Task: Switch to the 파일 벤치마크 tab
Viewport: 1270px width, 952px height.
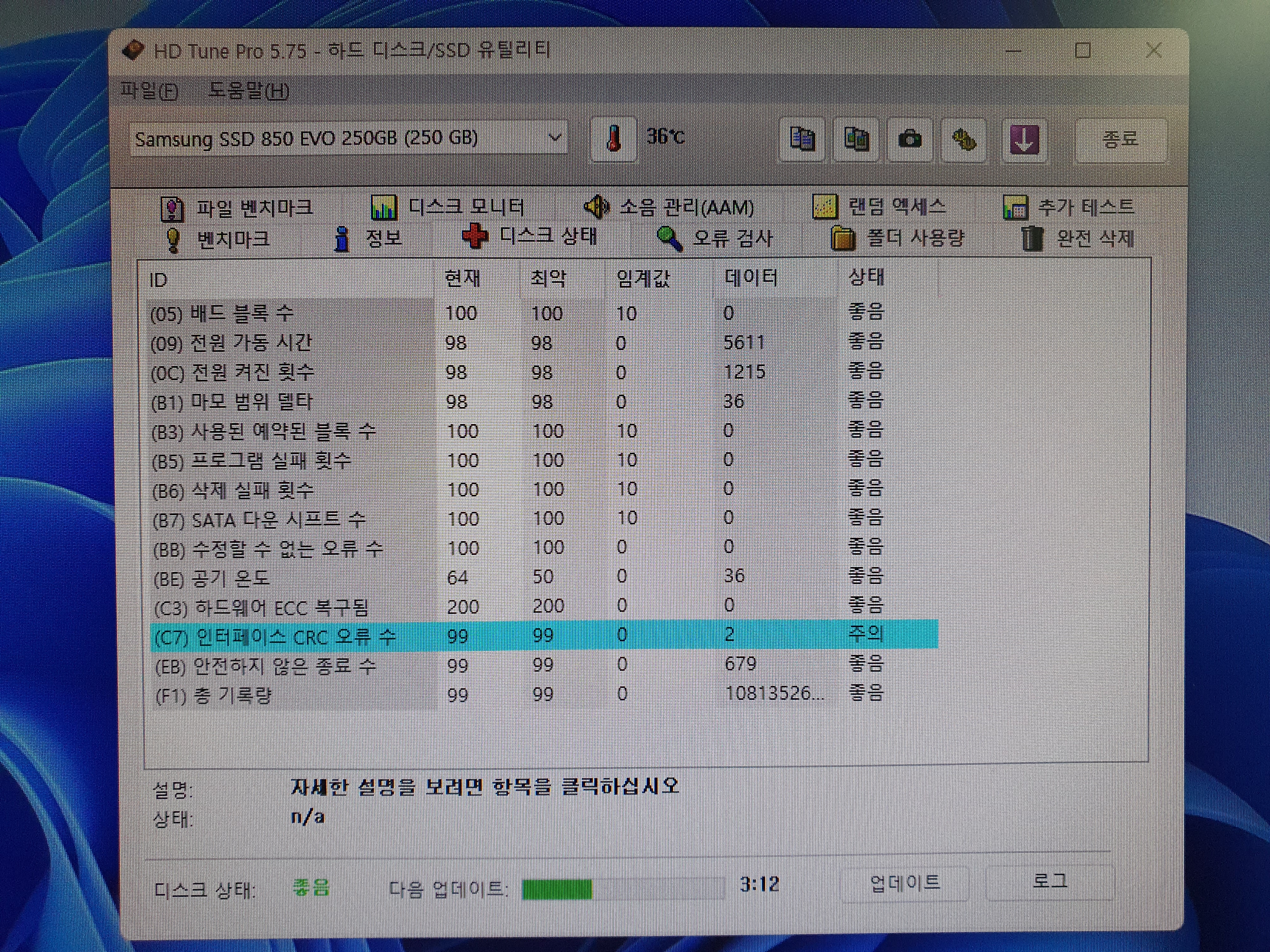Action: pos(237,208)
